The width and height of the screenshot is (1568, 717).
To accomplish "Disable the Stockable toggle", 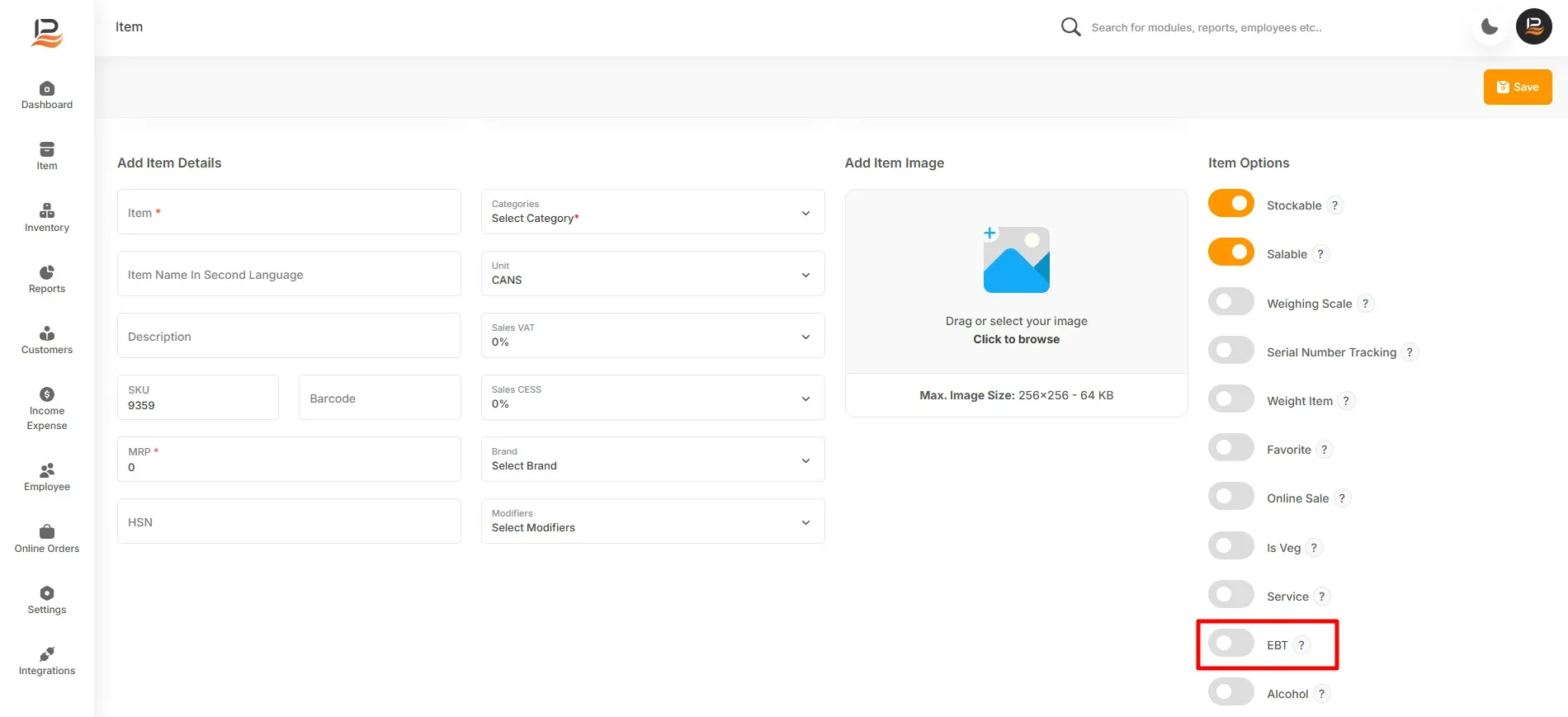I will click(x=1230, y=203).
